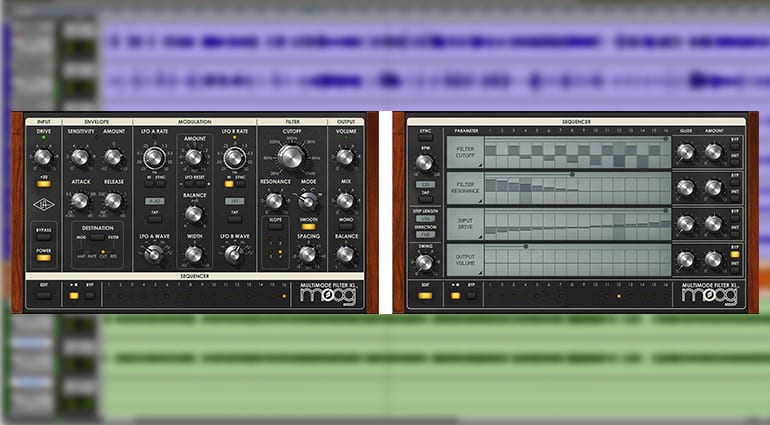770x425 pixels.
Task: Click the lit step 16 LED on main panel
Action: [284, 296]
